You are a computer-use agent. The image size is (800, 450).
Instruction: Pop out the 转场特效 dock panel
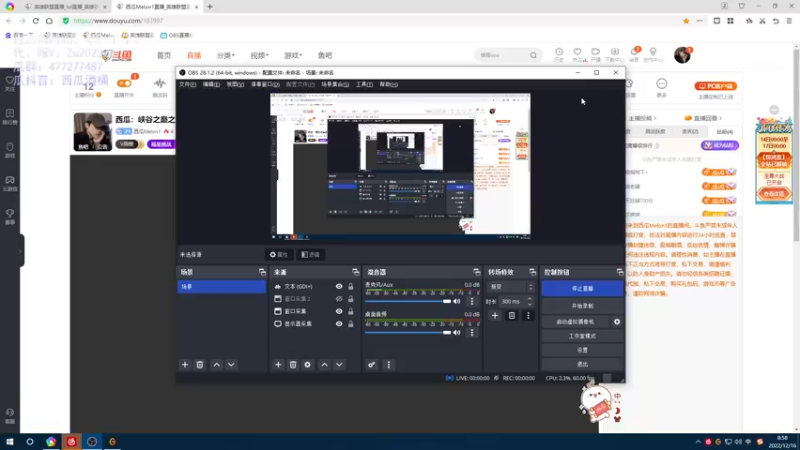[533, 272]
